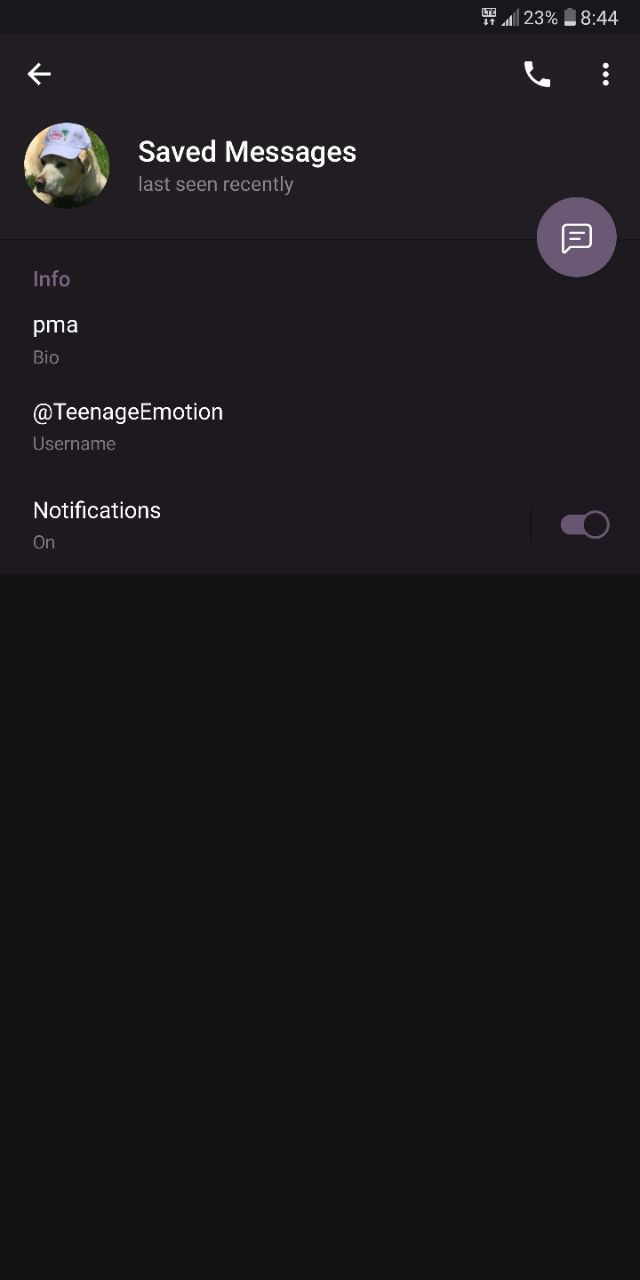The width and height of the screenshot is (640, 1280).
Task: Tap the "pma" bio text
Action: (55, 325)
